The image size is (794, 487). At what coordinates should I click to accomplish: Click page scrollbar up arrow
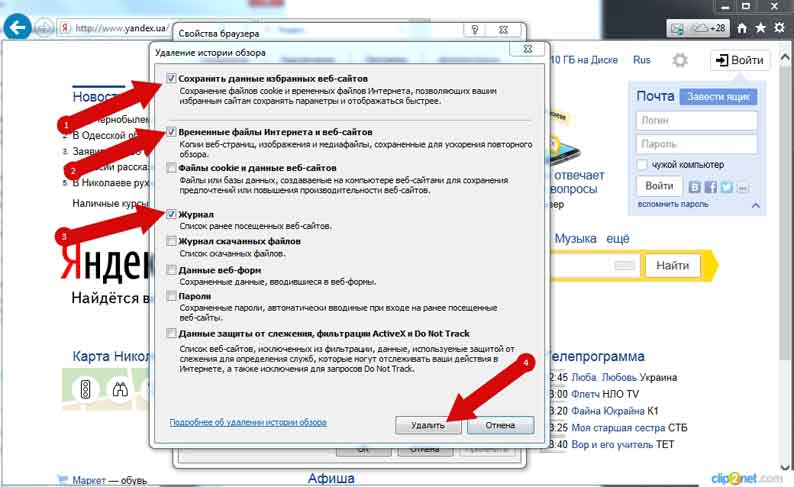click(785, 56)
